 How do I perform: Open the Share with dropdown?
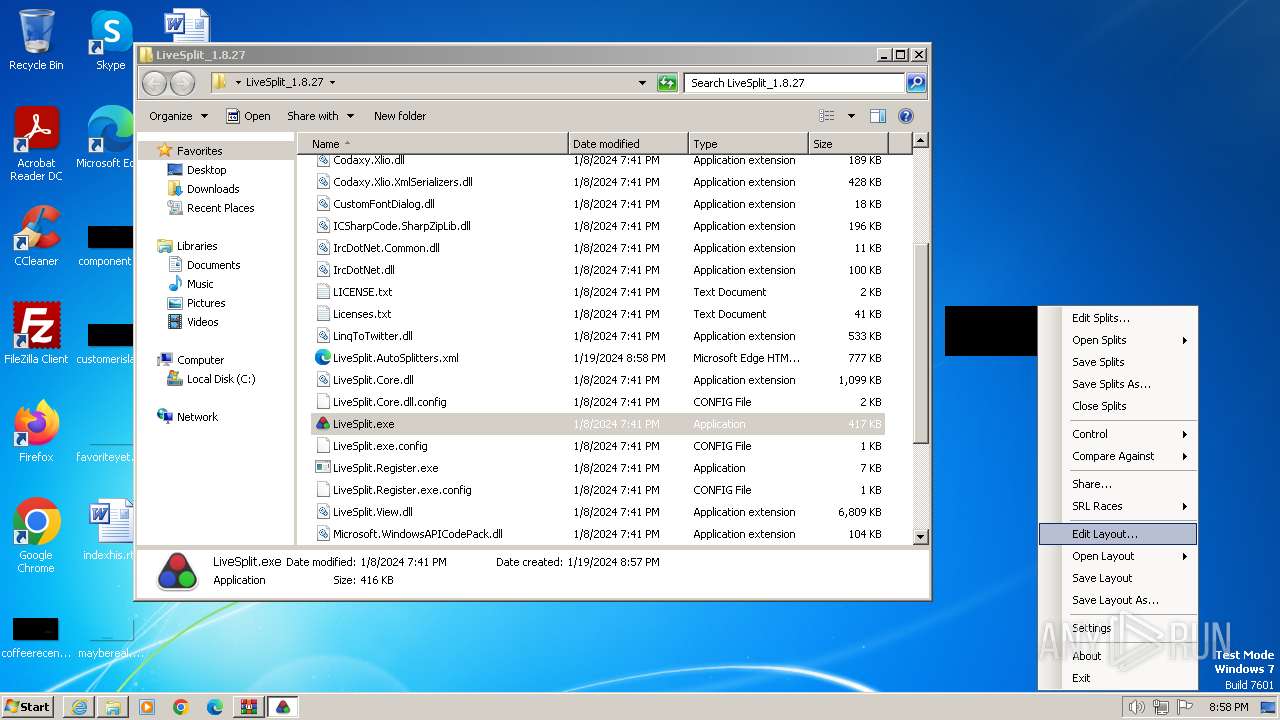[x=320, y=116]
